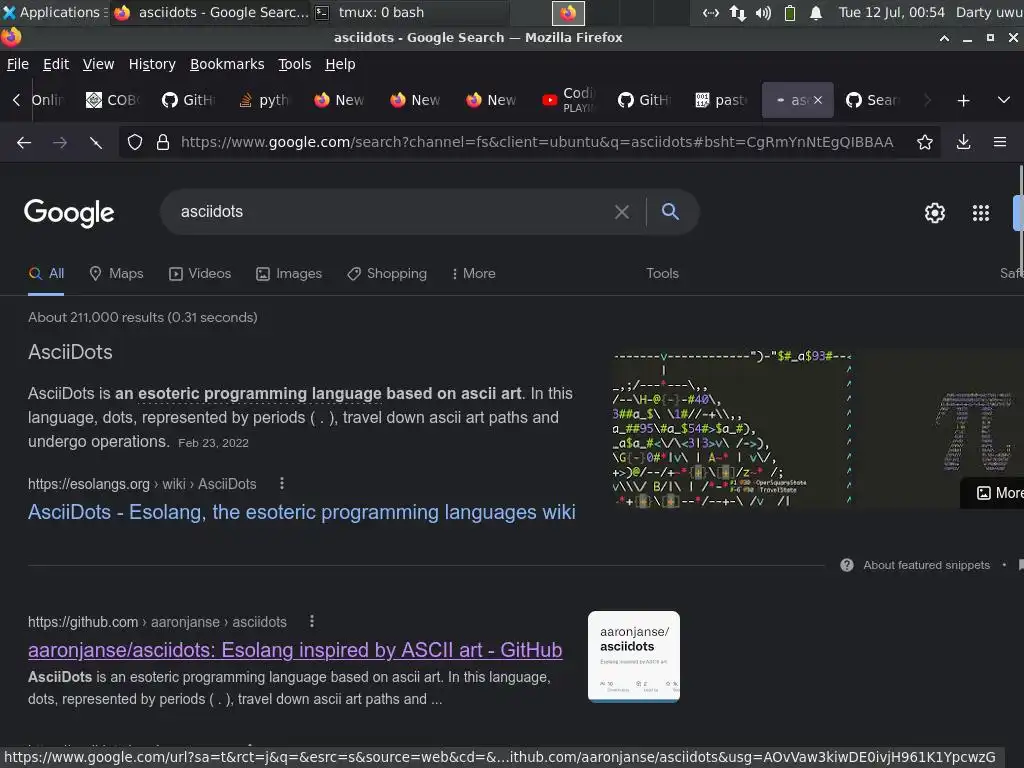Stop loading the page with the X button

click(96, 142)
